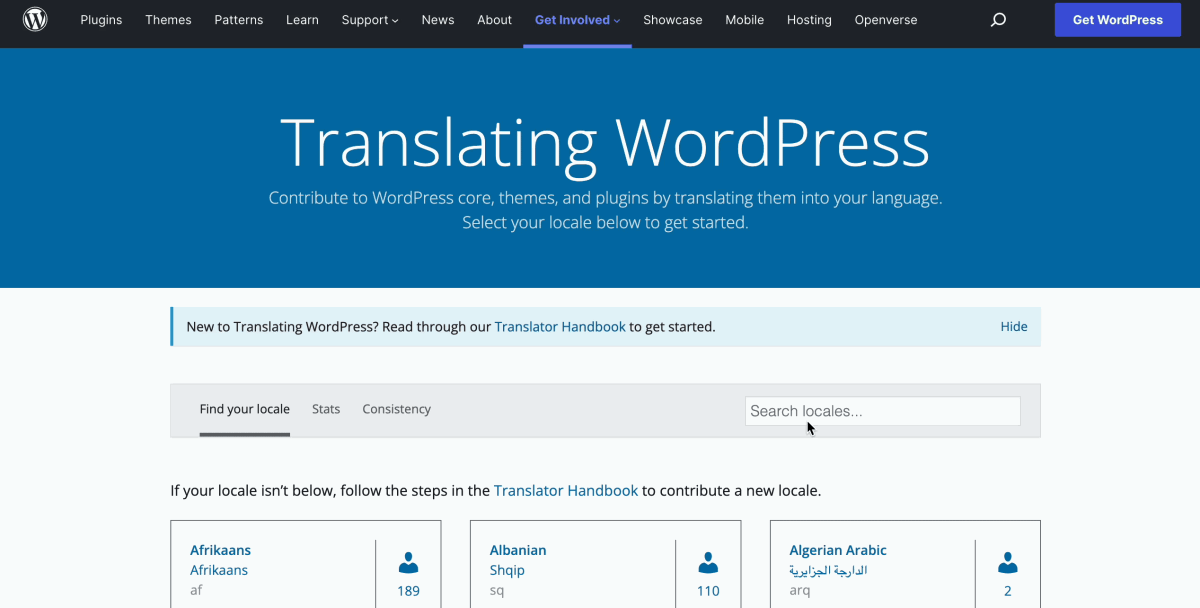The image size is (1200, 608).
Task: Open the News menu item
Action: tap(438, 20)
